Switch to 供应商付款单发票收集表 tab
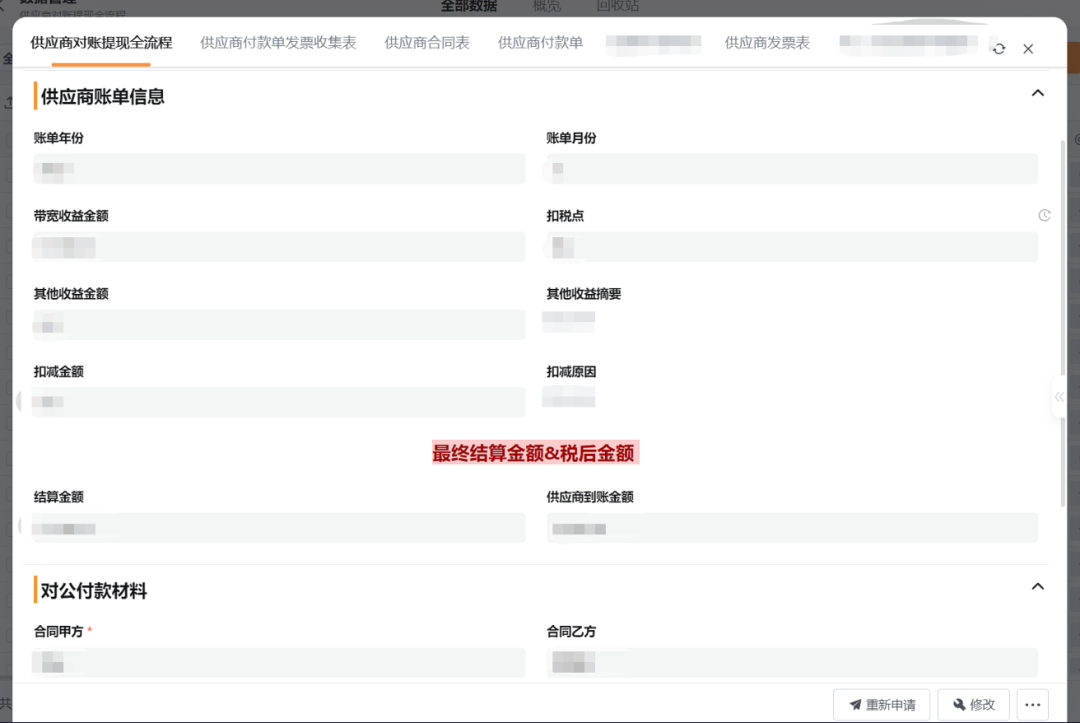The height and width of the screenshot is (723, 1080). (x=278, y=43)
